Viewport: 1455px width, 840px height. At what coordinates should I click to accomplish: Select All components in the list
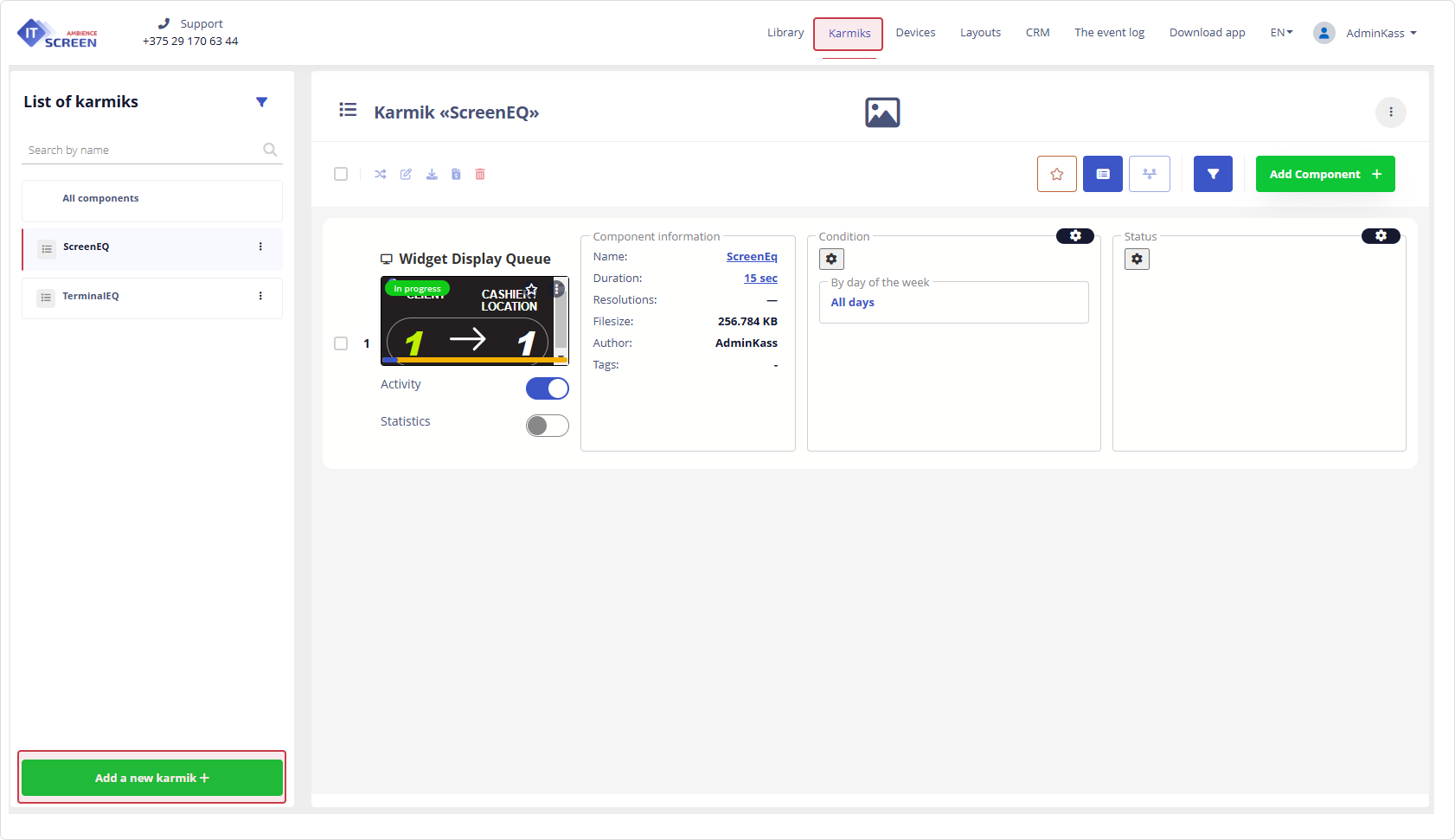click(x=152, y=199)
